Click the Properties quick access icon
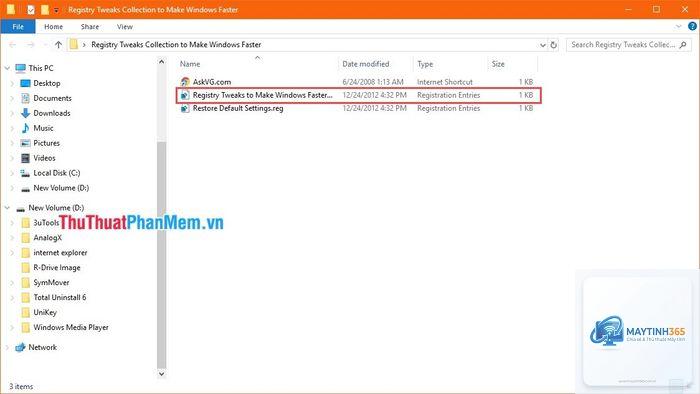The image size is (700, 394). [31, 9]
